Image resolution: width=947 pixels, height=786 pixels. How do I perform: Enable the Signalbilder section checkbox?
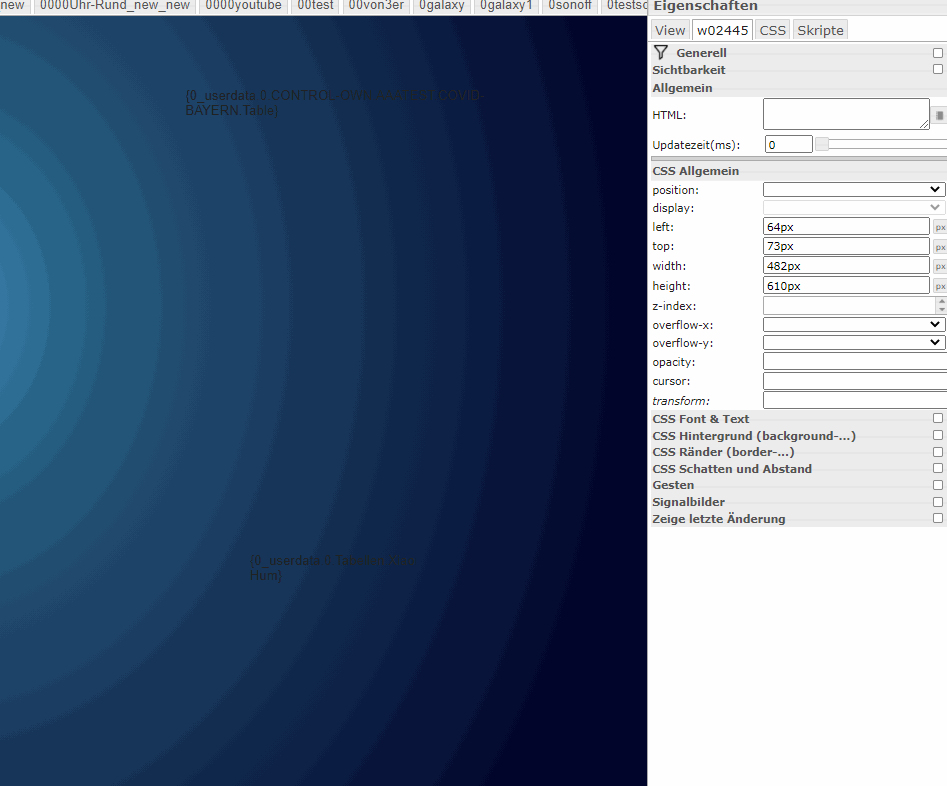(x=938, y=502)
